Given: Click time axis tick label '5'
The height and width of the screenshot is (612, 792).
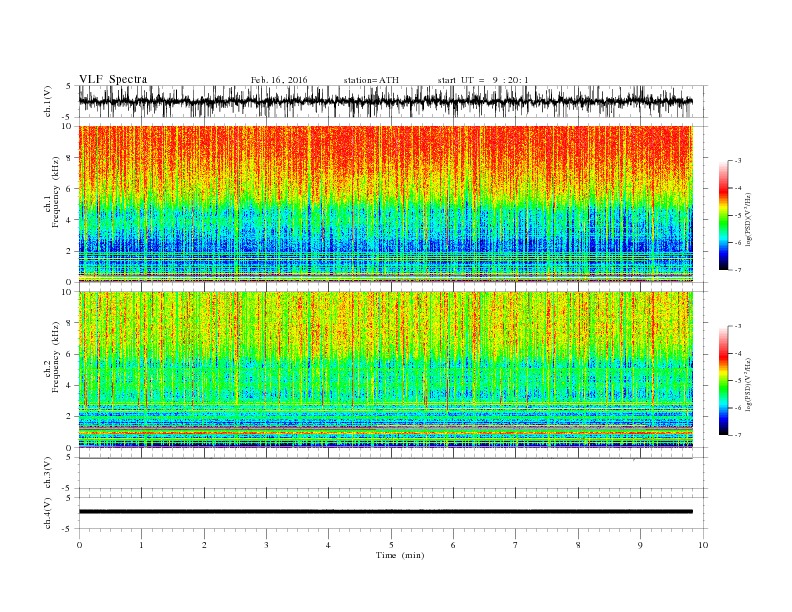Looking at the screenshot, I should tap(391, 545).
